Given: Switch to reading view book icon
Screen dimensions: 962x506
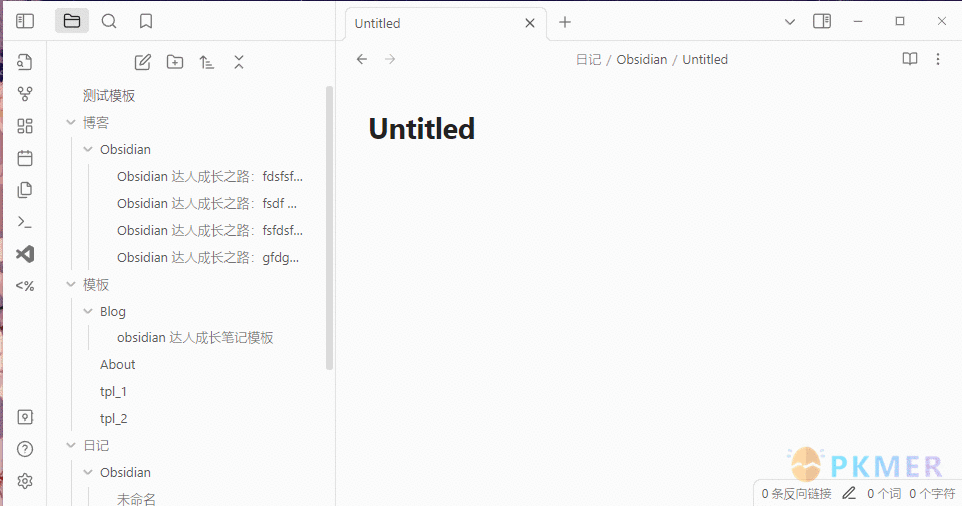Looking at the screenshot, I should (910, 59).
